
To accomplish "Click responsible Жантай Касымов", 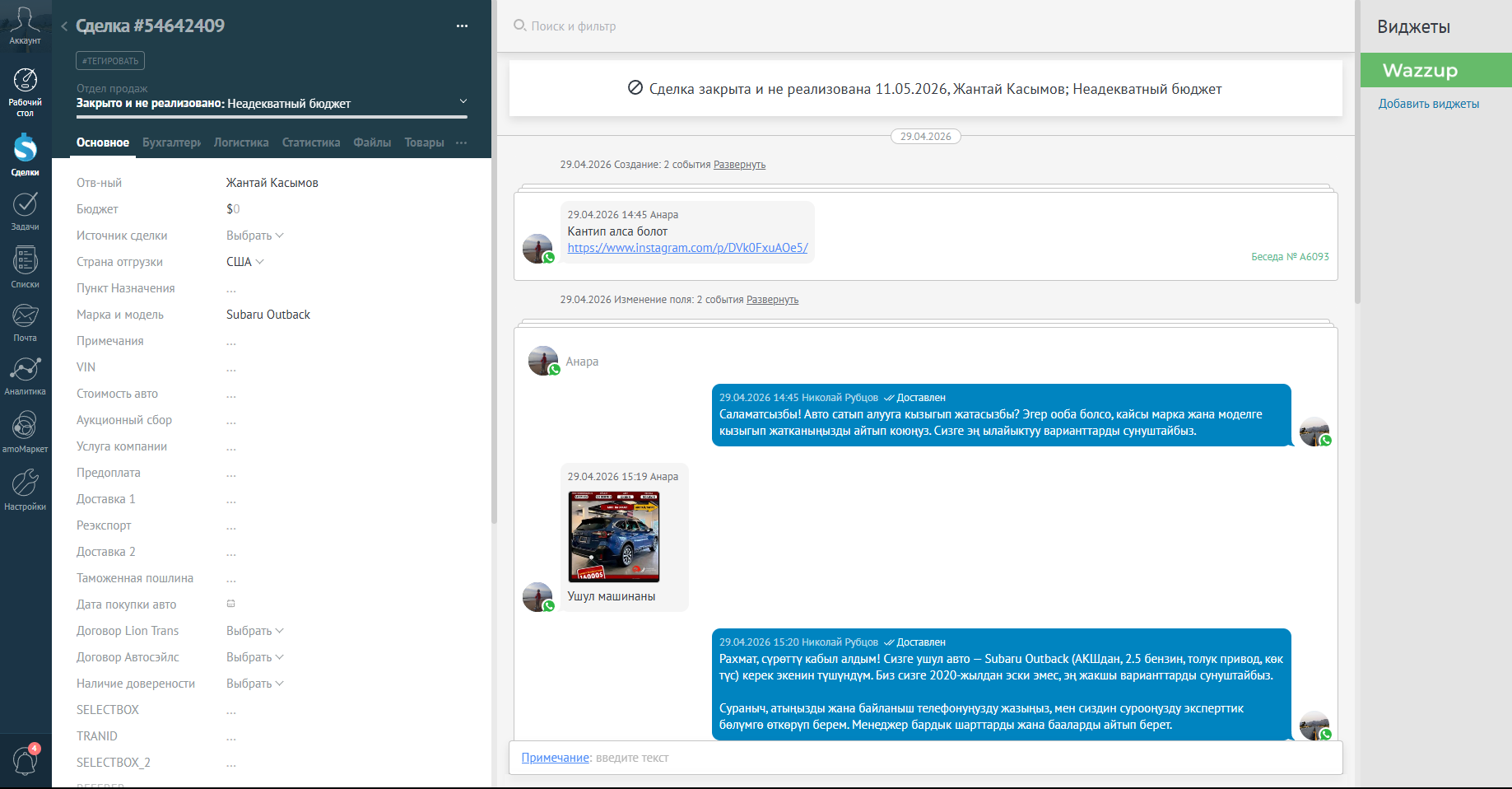I will coord(272,183).
